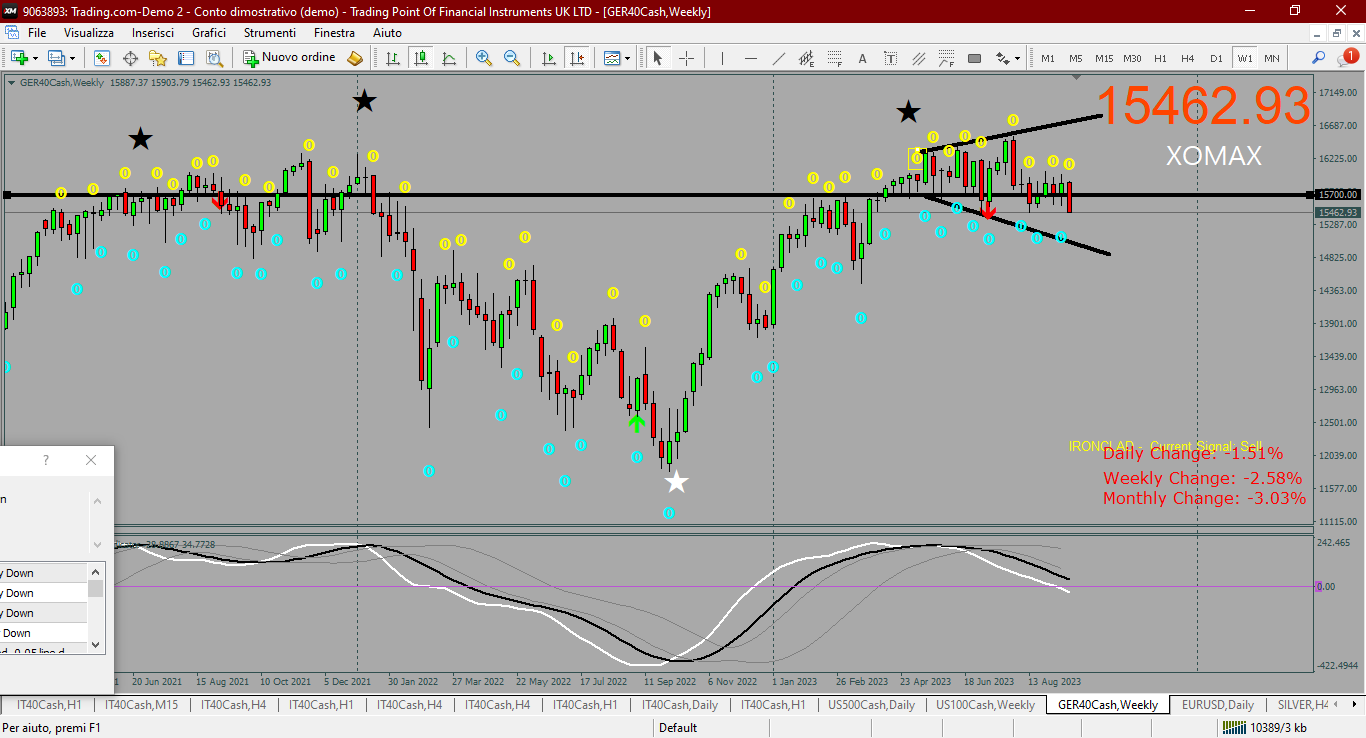Switch to the EURUSD,Daily chart tab
This screenshot has width=1366, height=738.
coord(1217,705)
